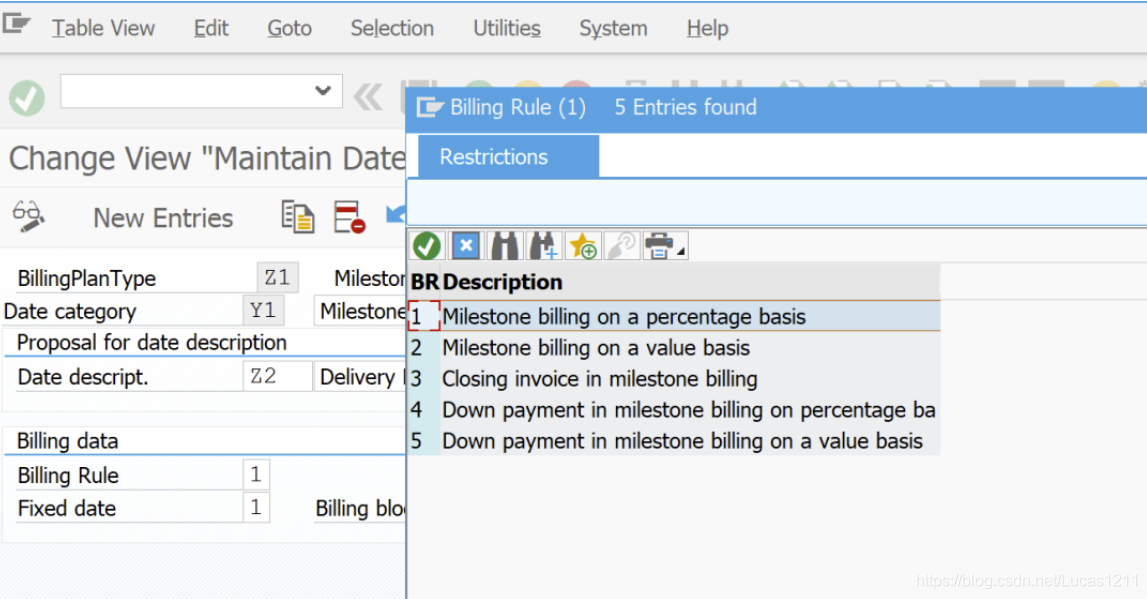Open the Help menu
This screenshot has width=1147, height=599.
pos(707,29)
